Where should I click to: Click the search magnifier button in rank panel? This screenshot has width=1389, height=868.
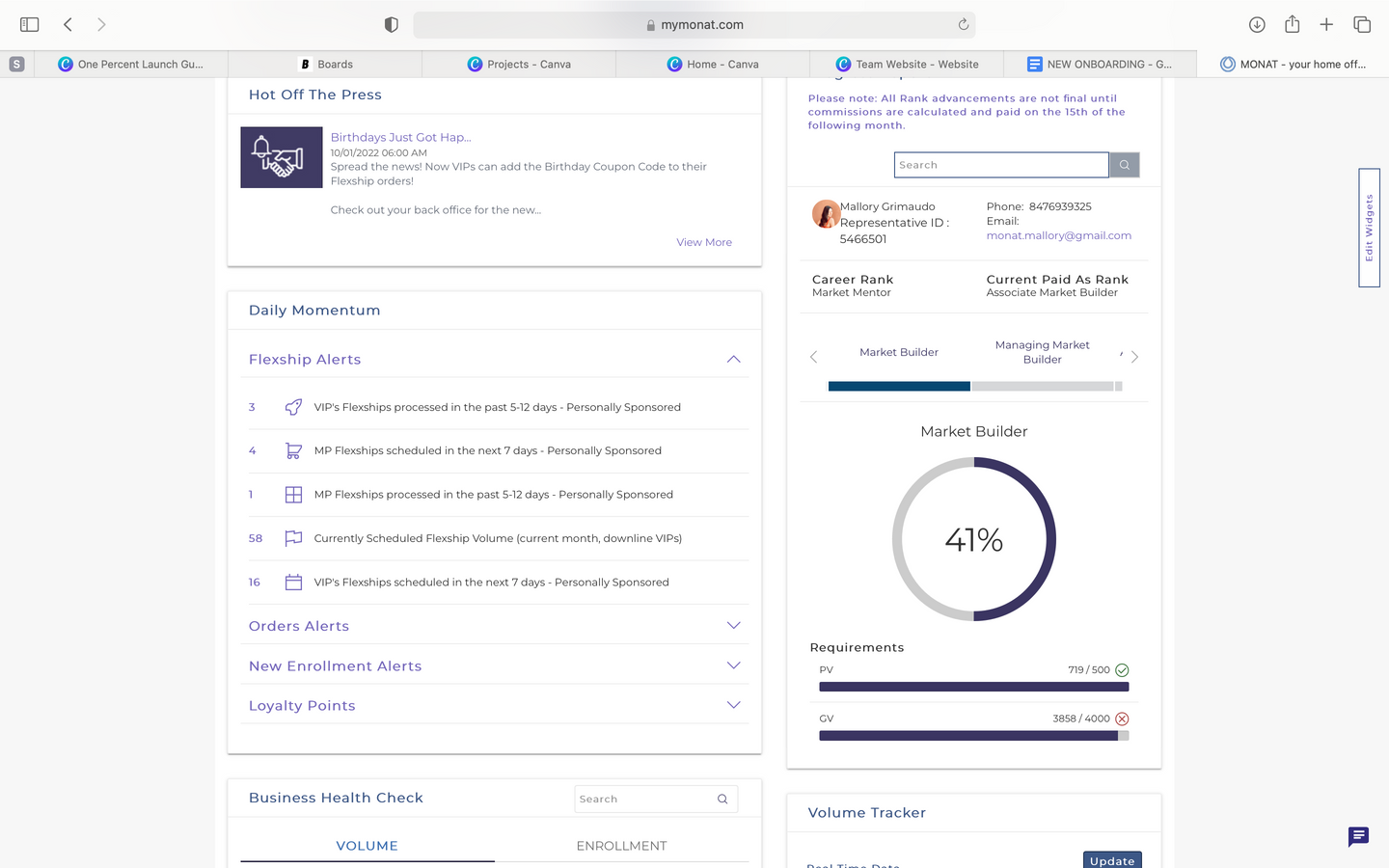point(1124,165)
